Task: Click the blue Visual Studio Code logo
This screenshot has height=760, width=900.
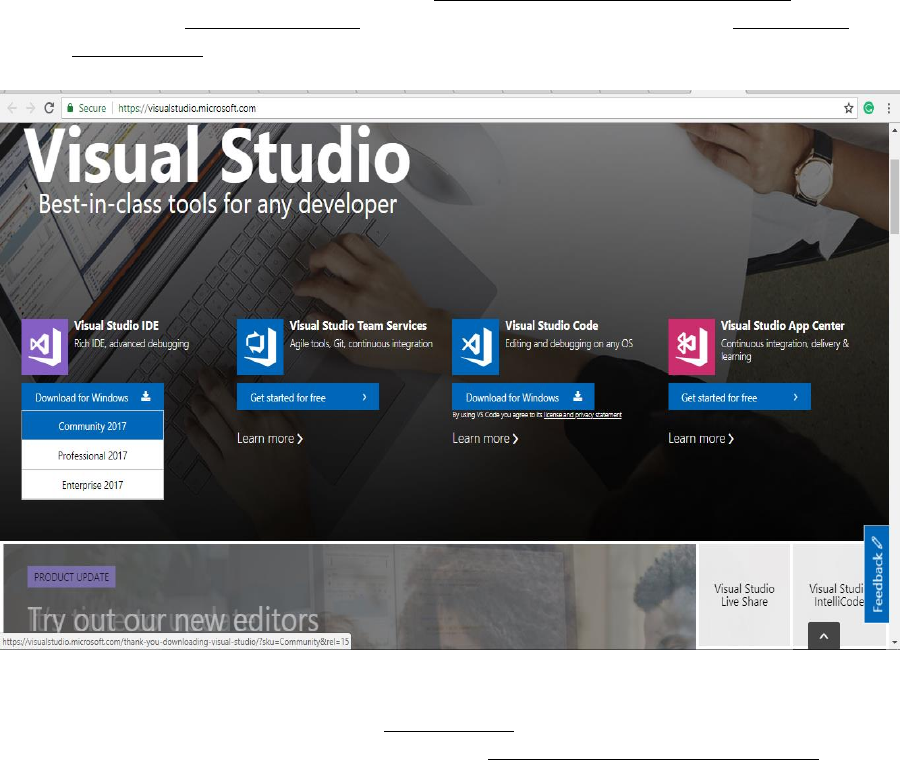Action: 475,347
